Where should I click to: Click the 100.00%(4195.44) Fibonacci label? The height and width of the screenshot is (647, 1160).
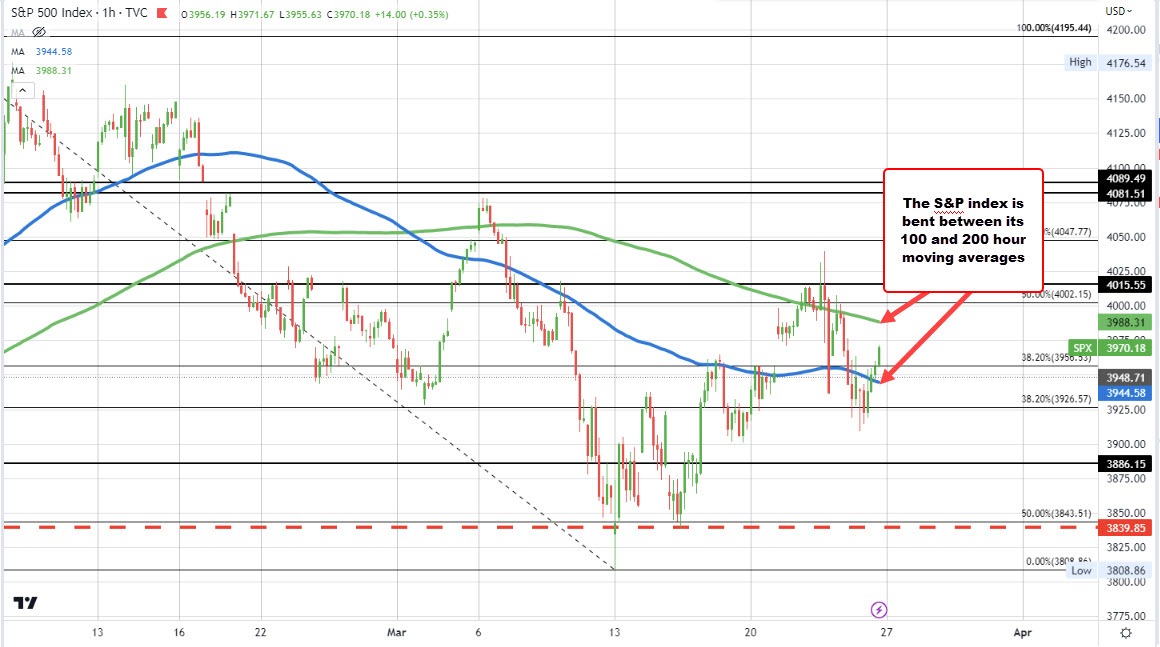point(1053,28)
